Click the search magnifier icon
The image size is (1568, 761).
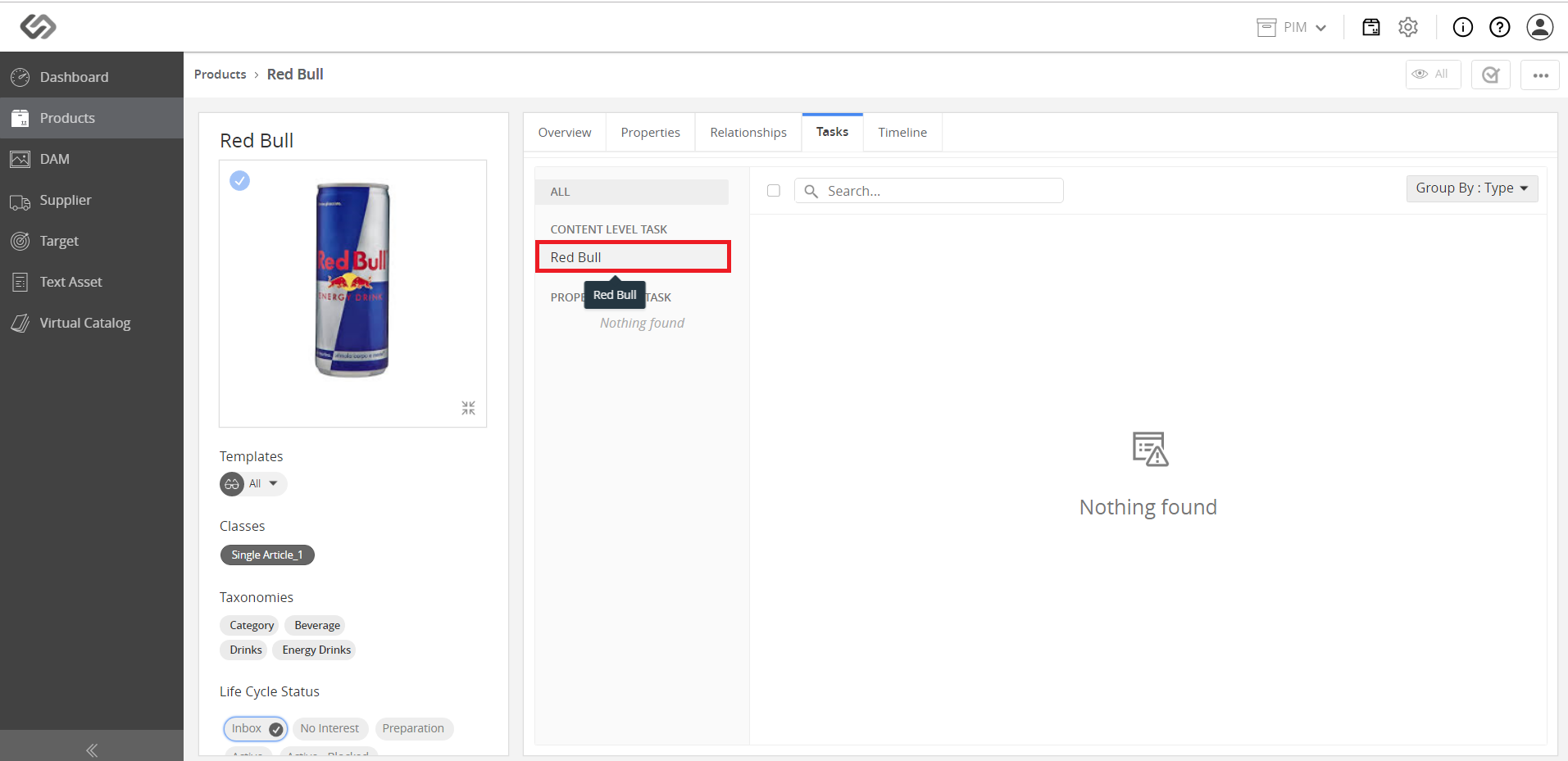click(811, 191)
